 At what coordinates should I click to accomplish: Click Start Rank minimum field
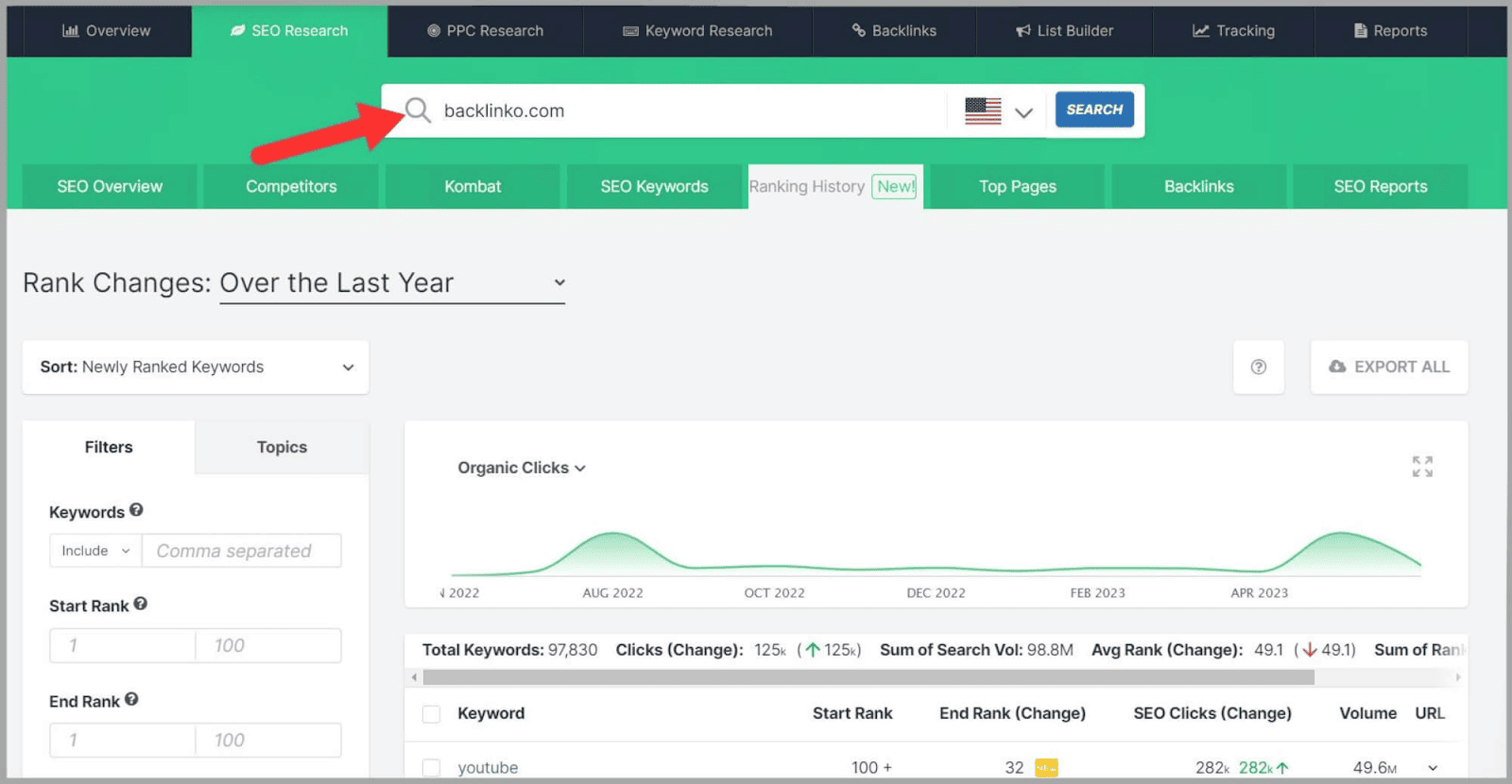pos(123,645)
